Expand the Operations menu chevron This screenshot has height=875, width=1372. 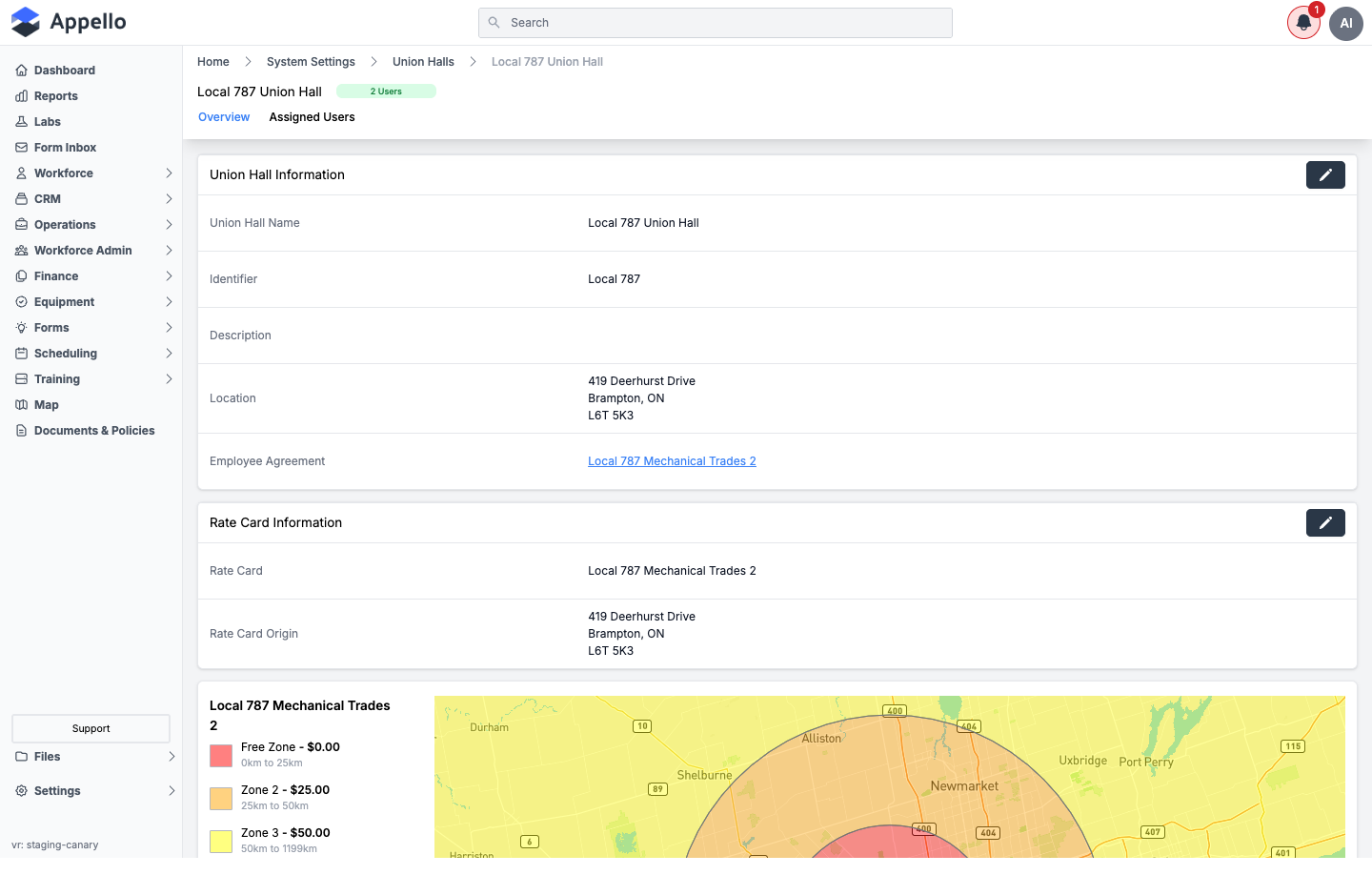[x=169, y=225]
